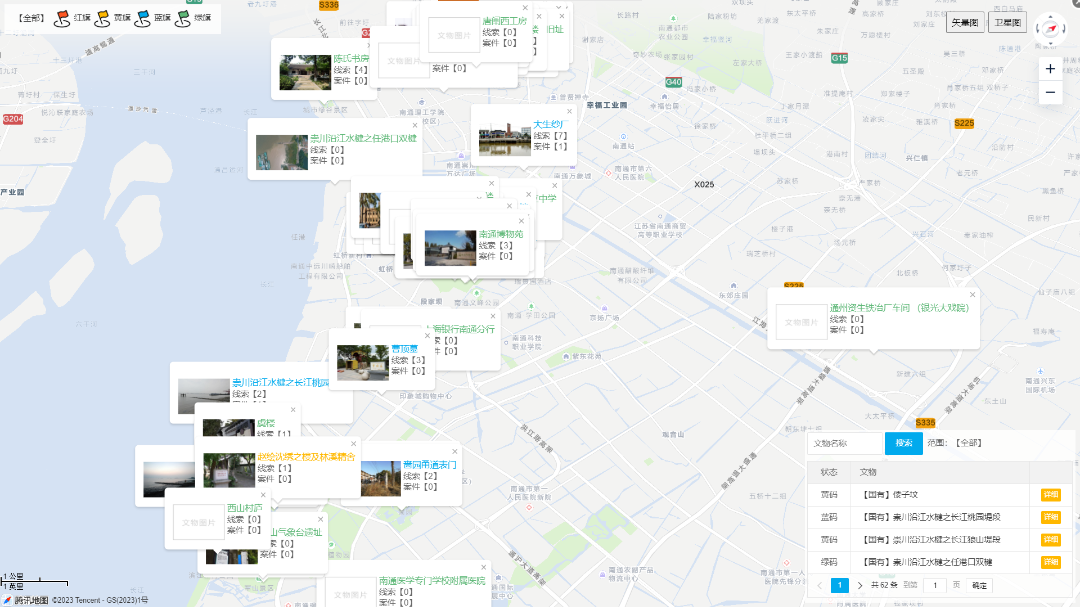Screen dimensions: 1080x607
Task: Show all flags with 【全部】 in legend
Action: (31, 18)
